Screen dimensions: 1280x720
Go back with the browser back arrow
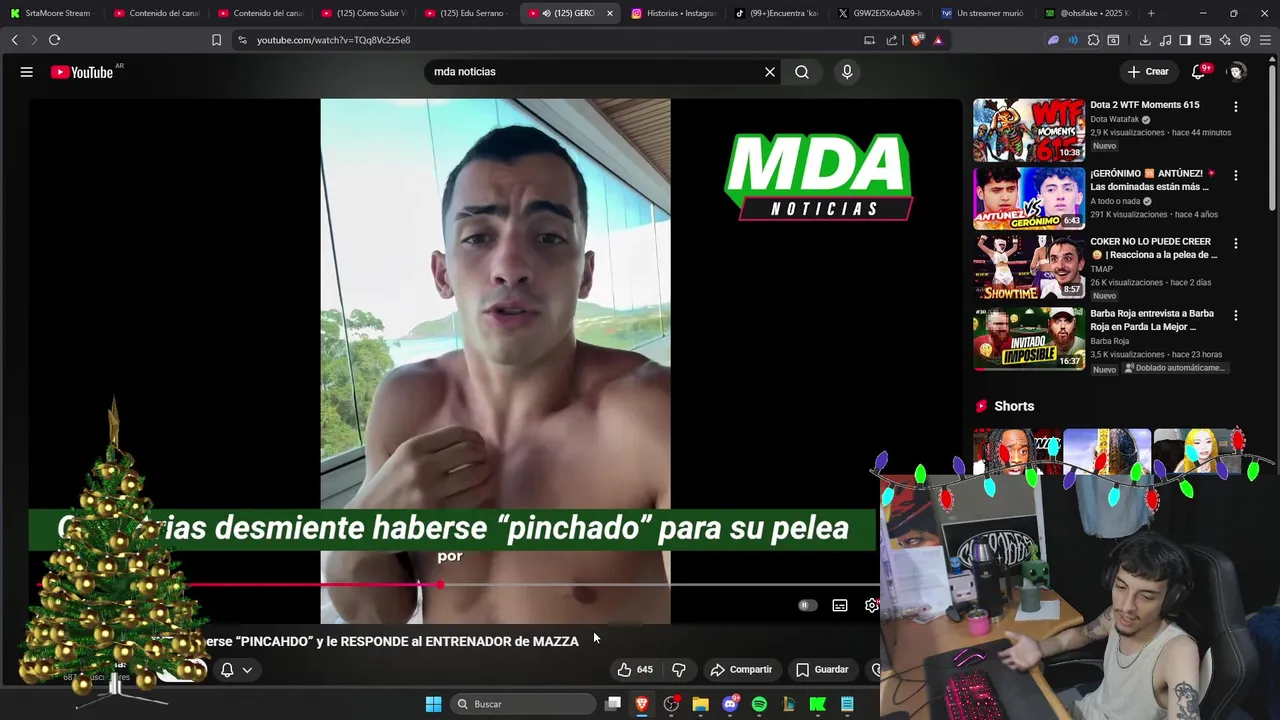pos(15,40)
